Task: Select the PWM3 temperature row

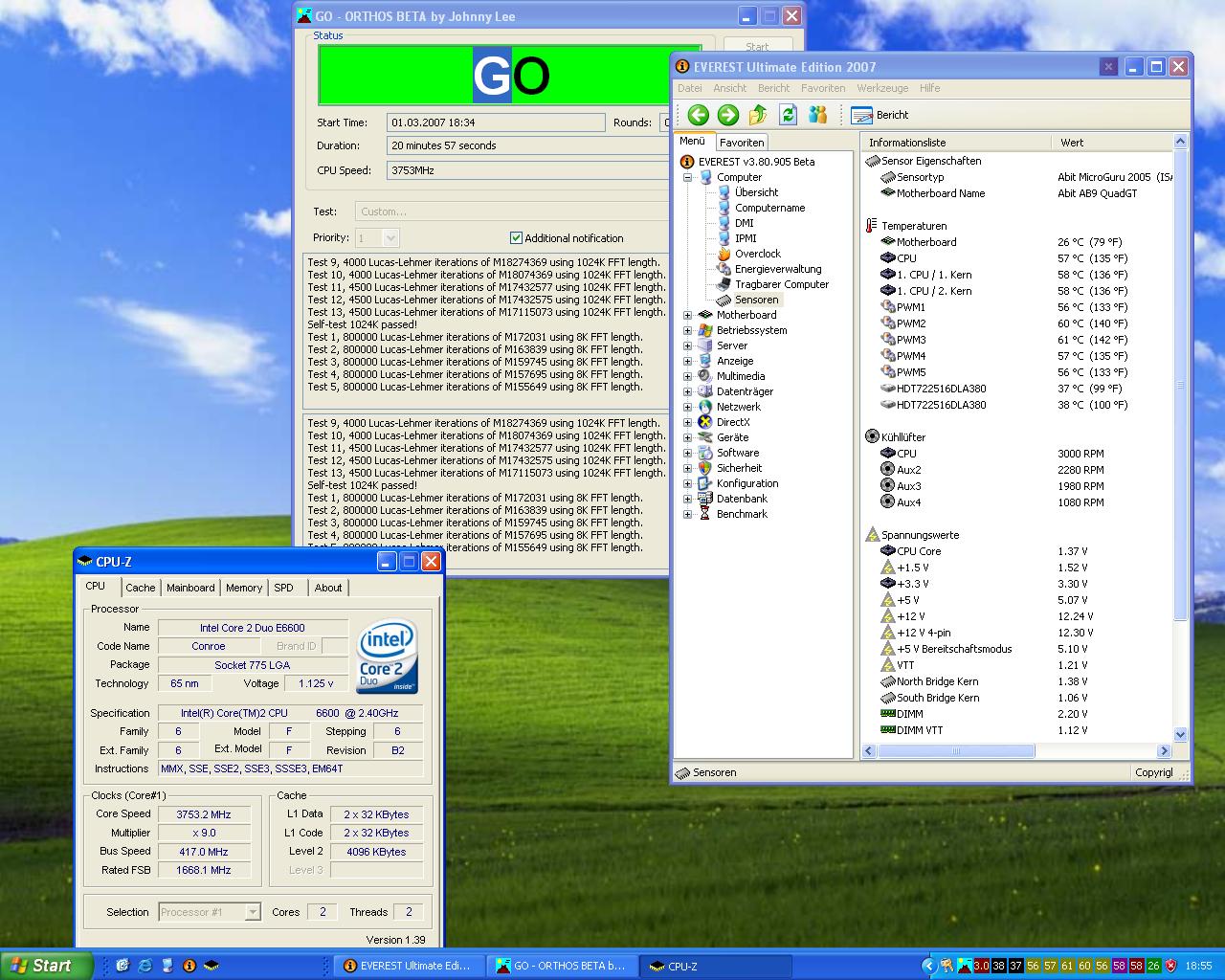Action: [1016, 340]
